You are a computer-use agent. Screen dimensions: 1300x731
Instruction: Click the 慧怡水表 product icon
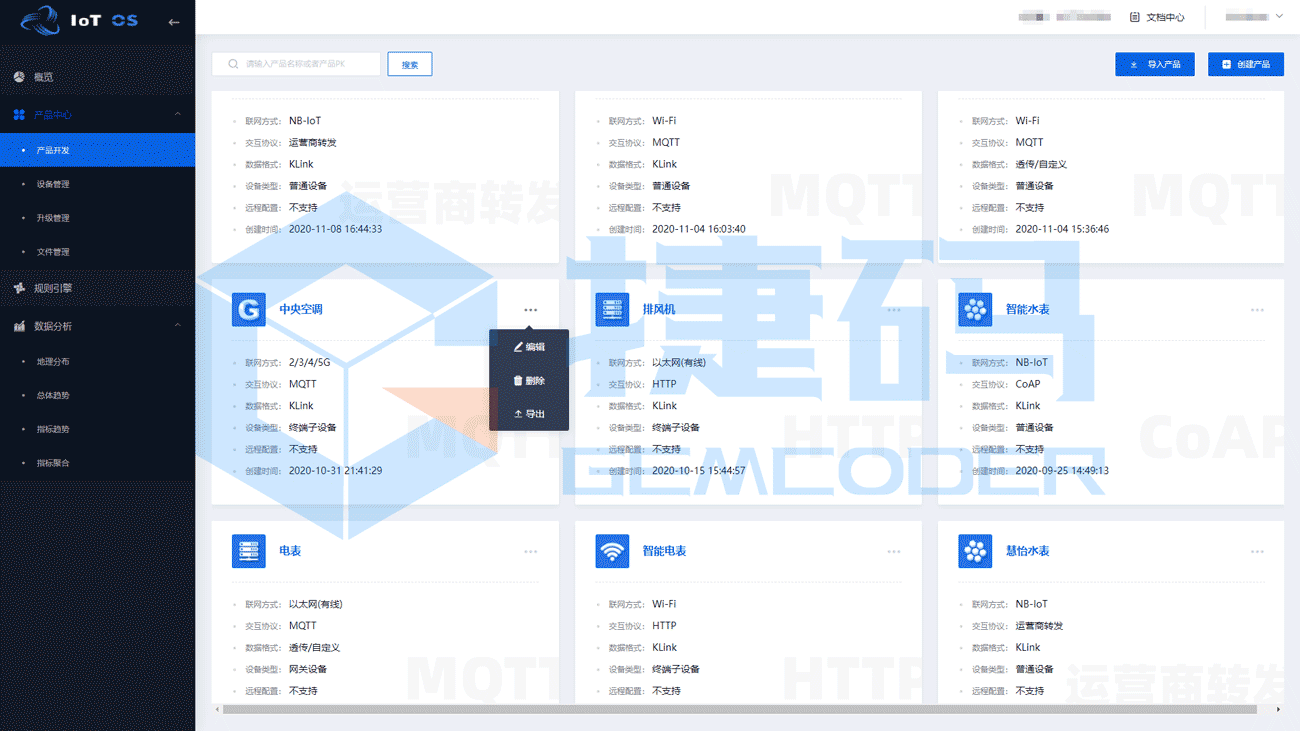click(x=975, y=551)
